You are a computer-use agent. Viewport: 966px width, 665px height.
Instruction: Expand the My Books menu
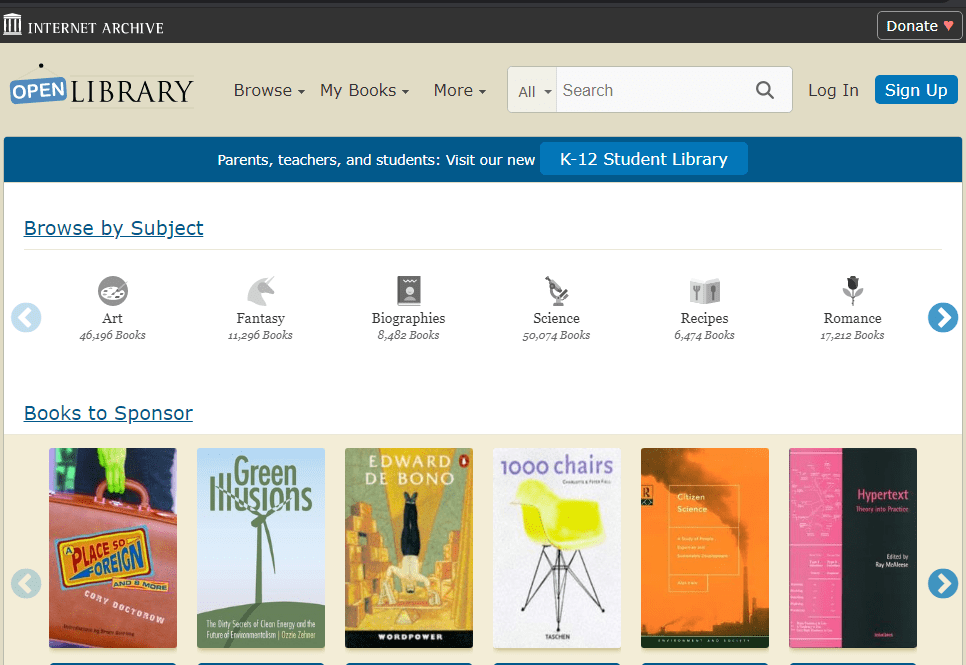click(x=365, y=91)
